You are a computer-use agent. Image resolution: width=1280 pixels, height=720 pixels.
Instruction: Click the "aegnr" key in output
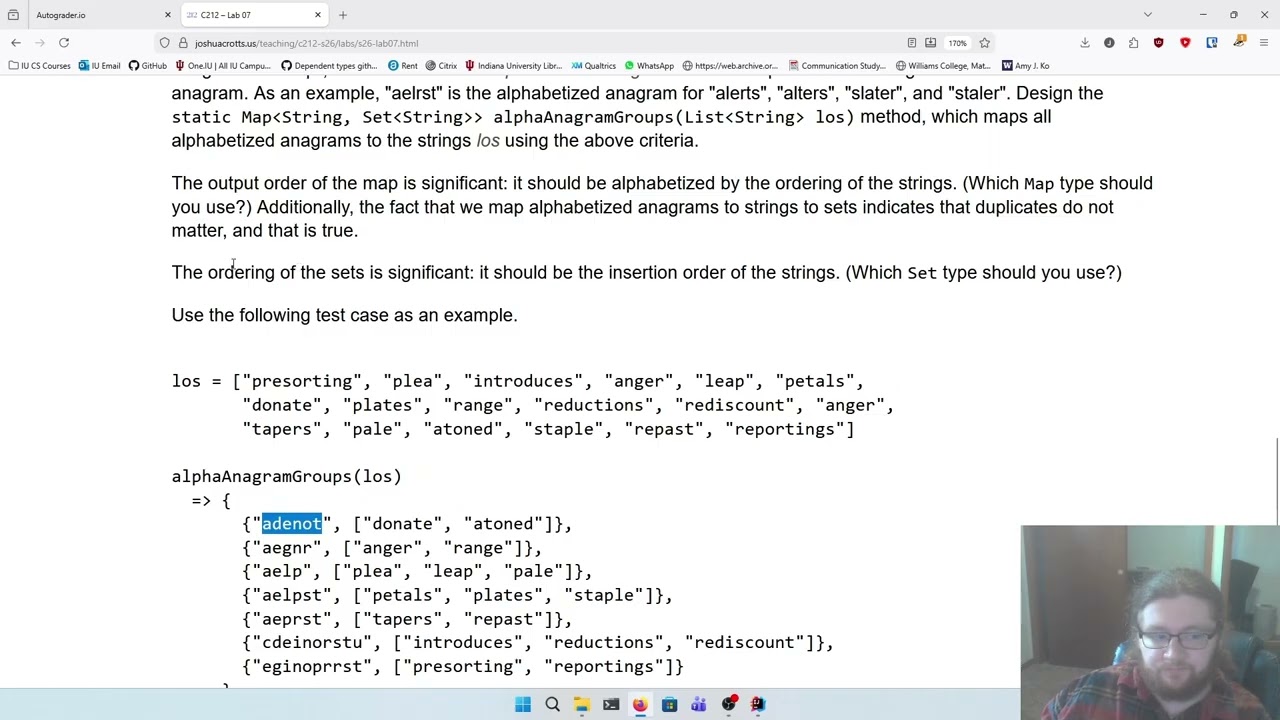point(287,548)
